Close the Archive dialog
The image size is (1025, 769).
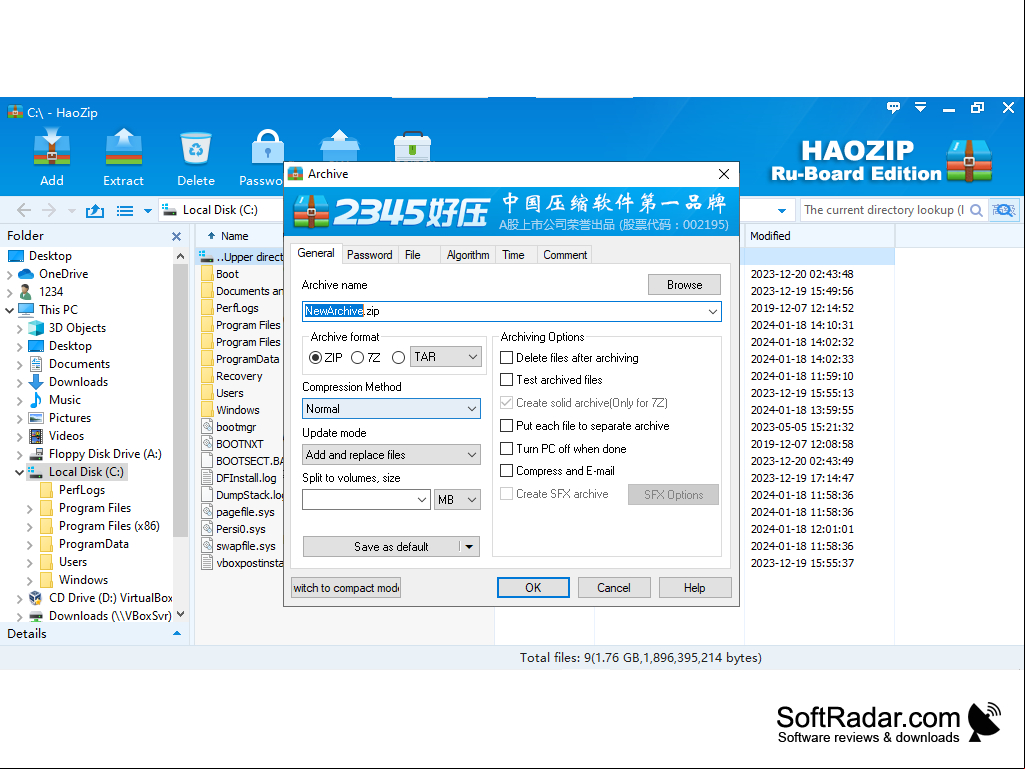724,174
